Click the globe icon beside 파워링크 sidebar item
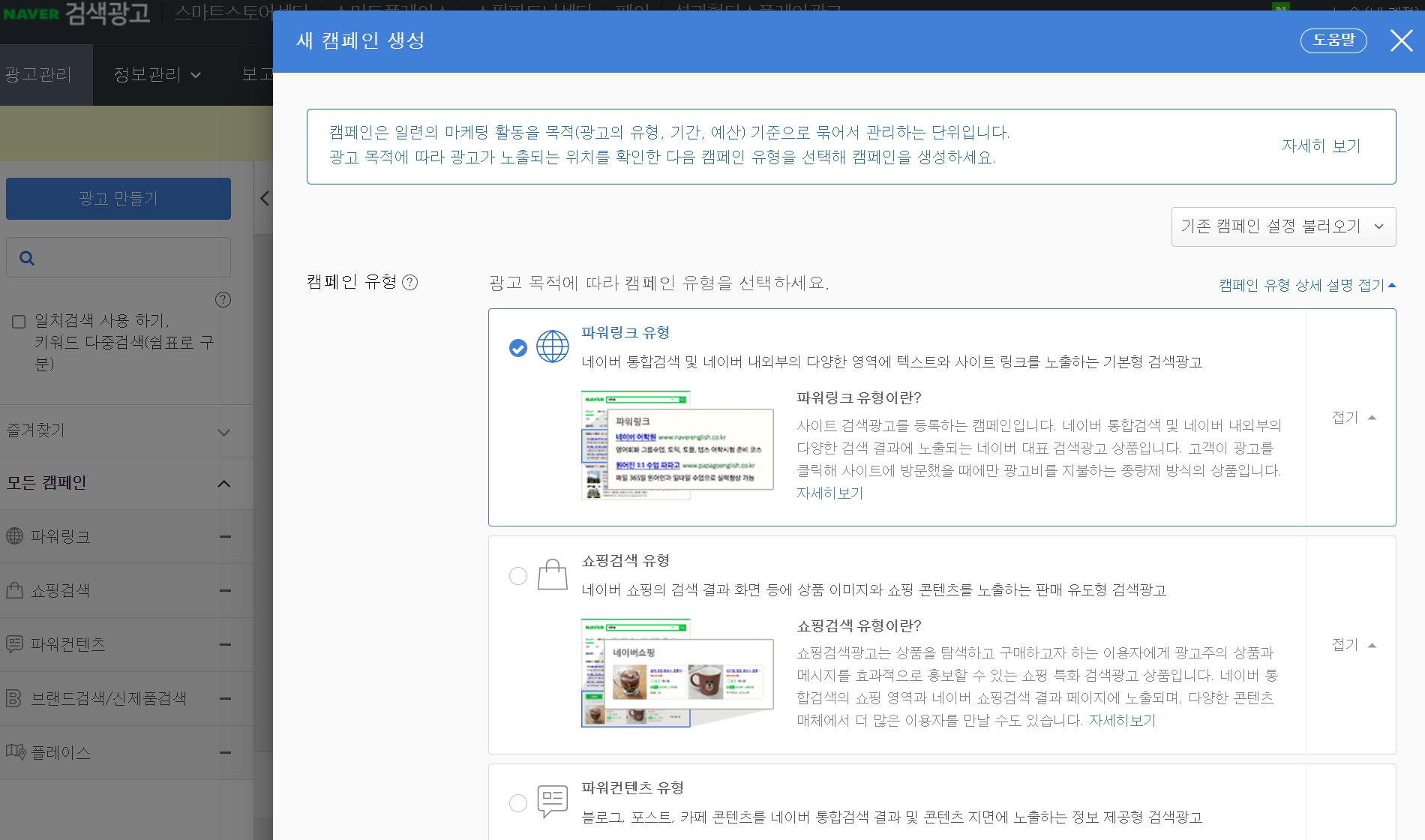 (x=15, y=536)
